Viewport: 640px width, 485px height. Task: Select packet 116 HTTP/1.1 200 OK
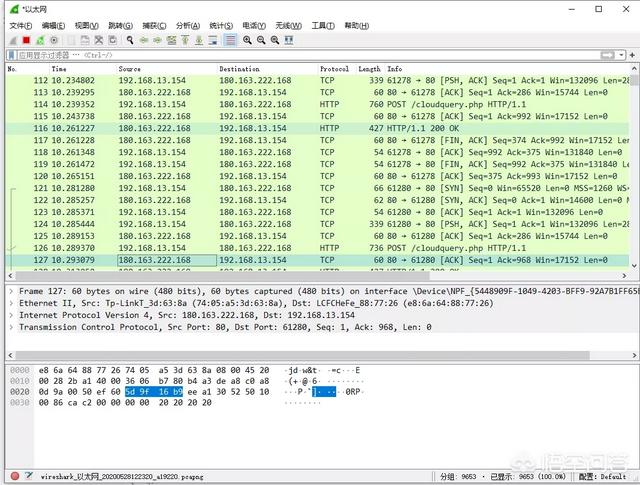(x=318, y=128)
